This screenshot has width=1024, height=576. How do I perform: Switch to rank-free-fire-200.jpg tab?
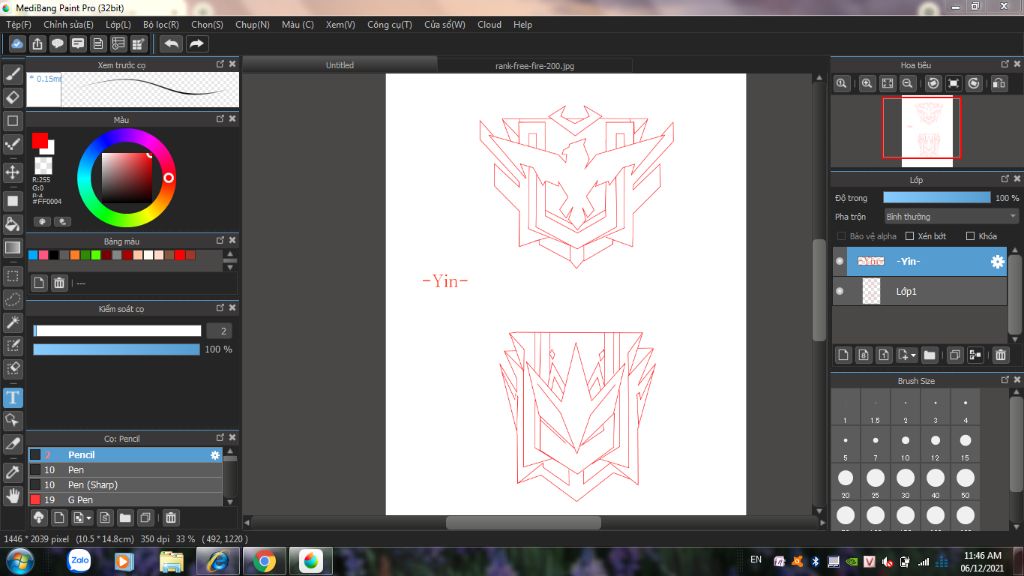pyautogui.click(x=535, y=66)
